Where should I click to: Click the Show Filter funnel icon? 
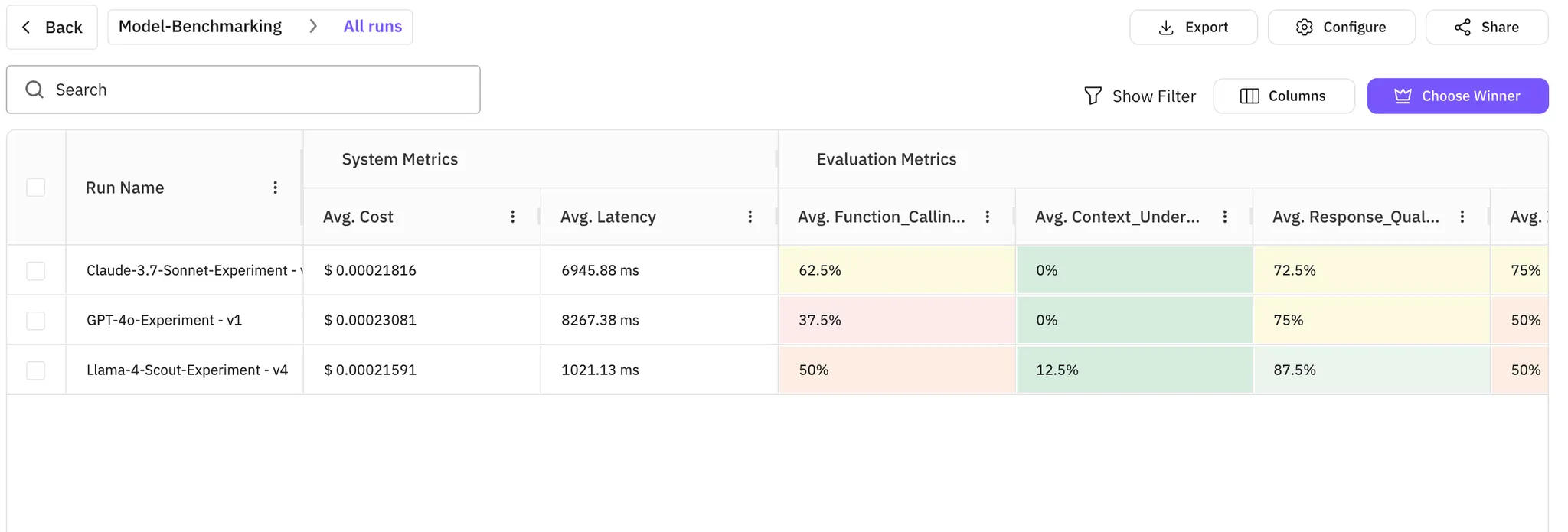coord(1093,96)
